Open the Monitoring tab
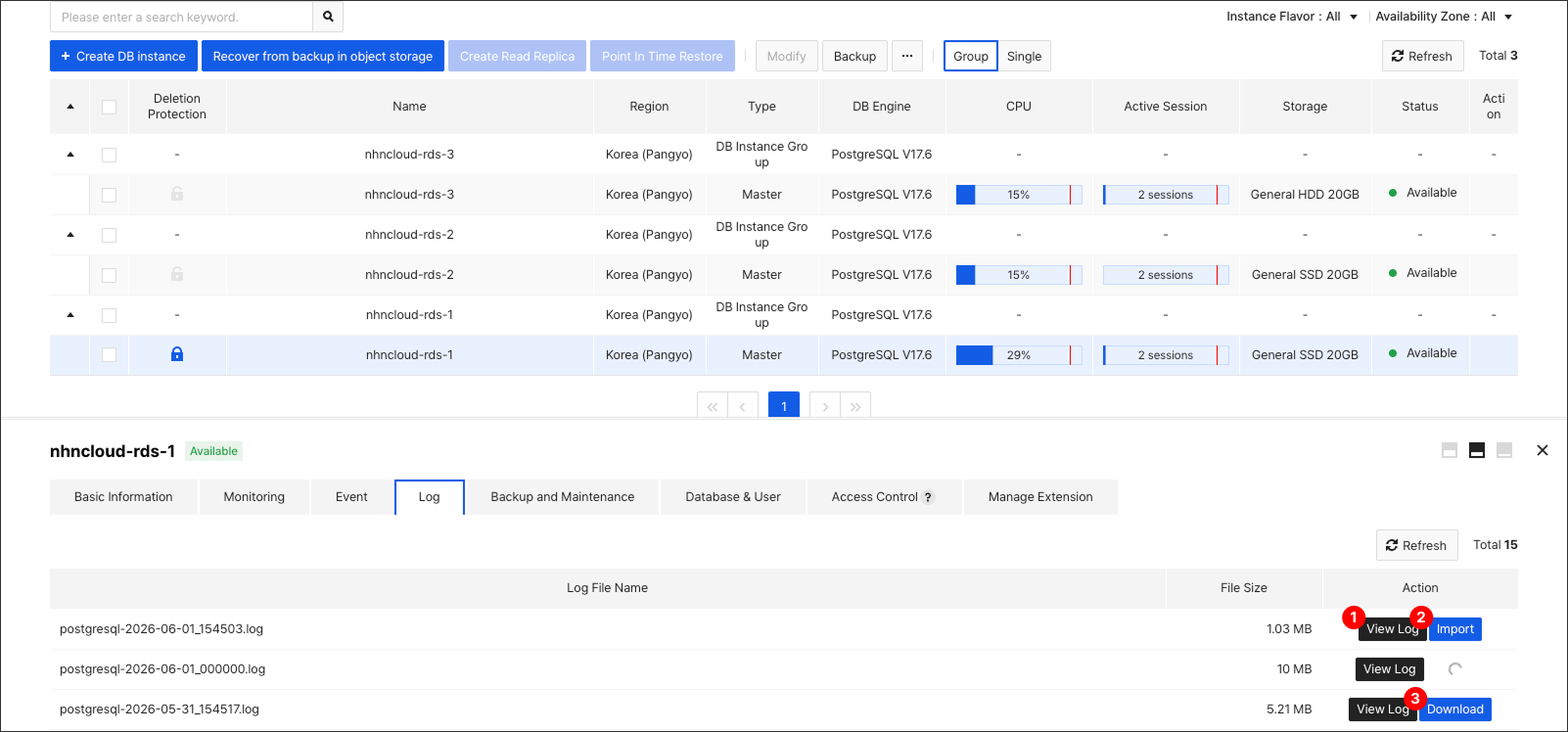 pos(254,497)
